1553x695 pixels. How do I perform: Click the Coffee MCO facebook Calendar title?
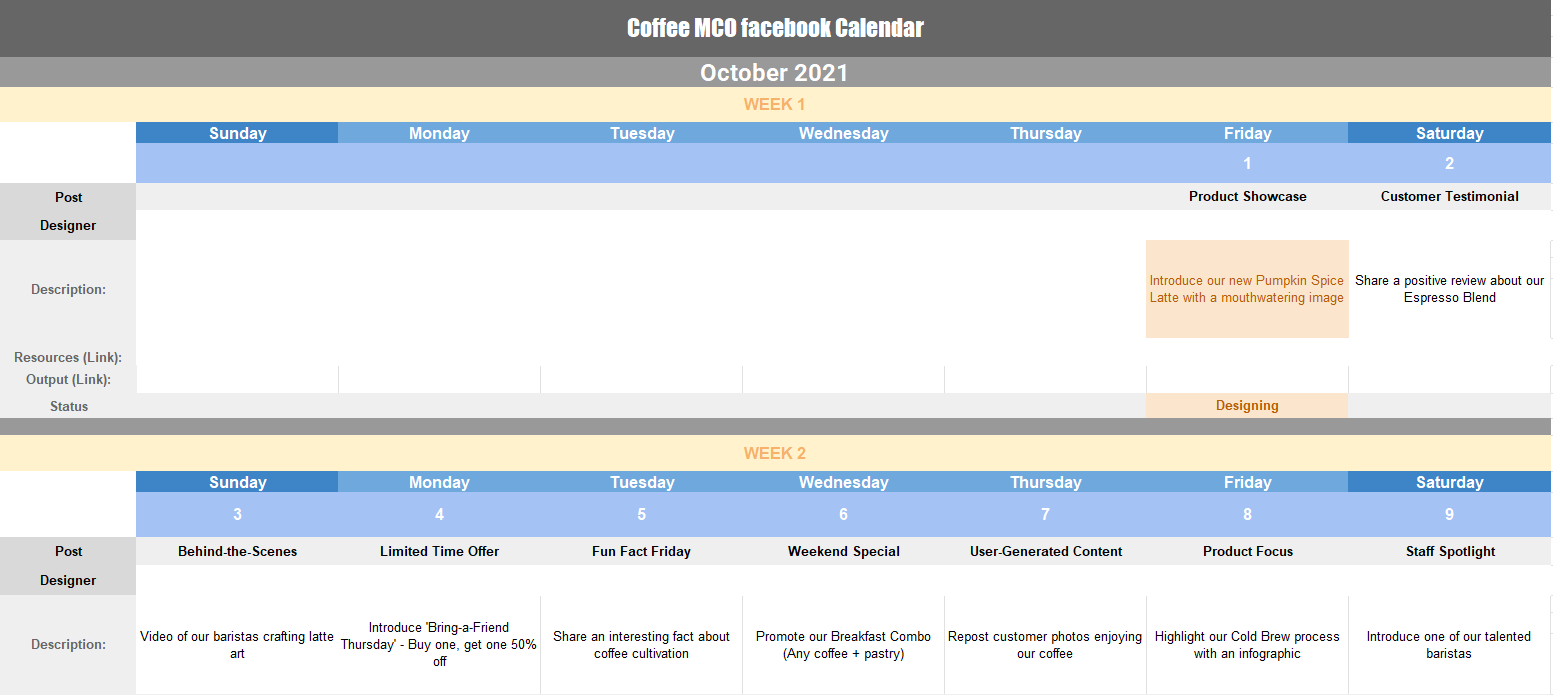pyautogui.click(x=775, y=28)
